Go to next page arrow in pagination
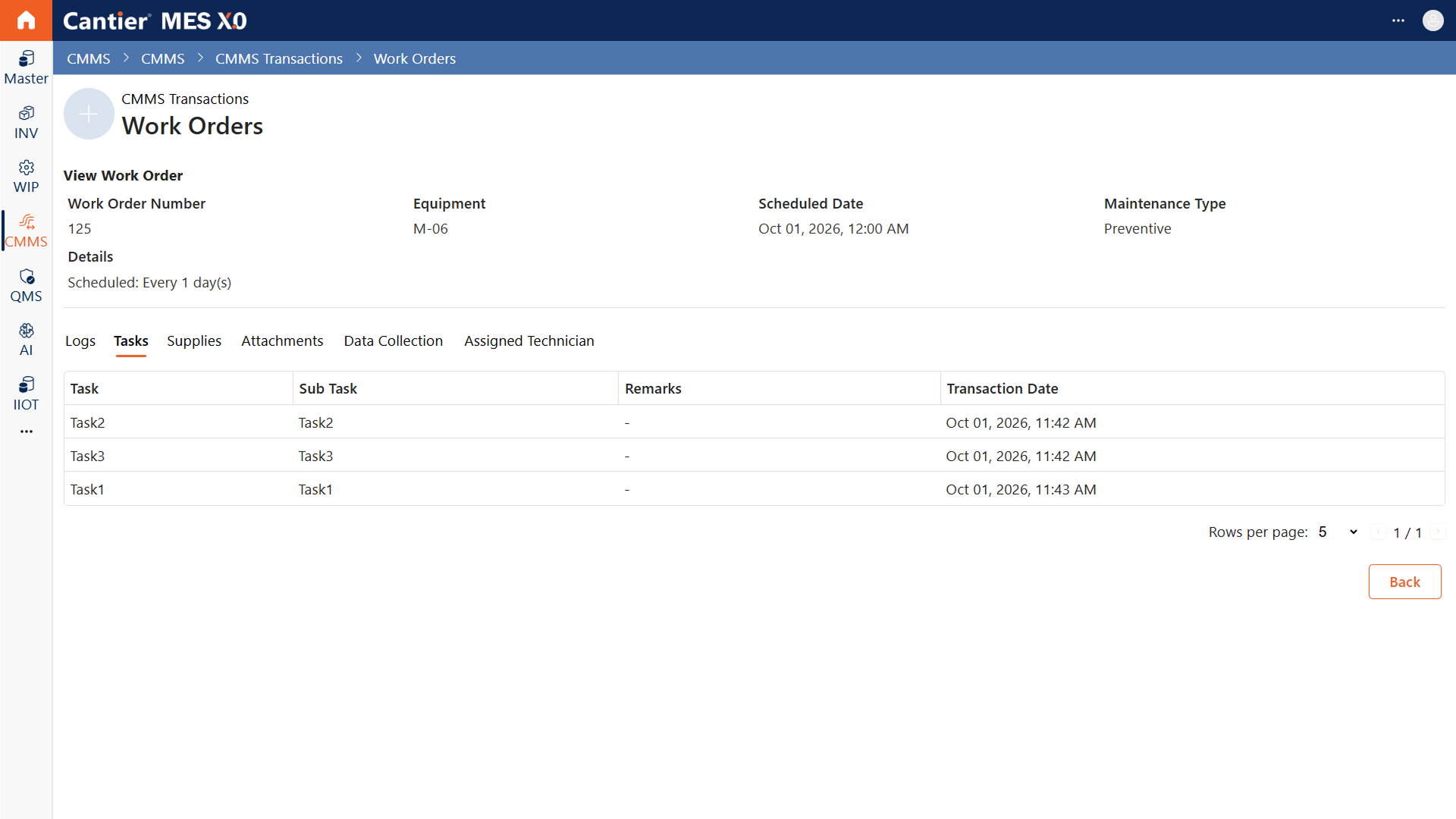 pyautogui.click(x=1437, y=532)
